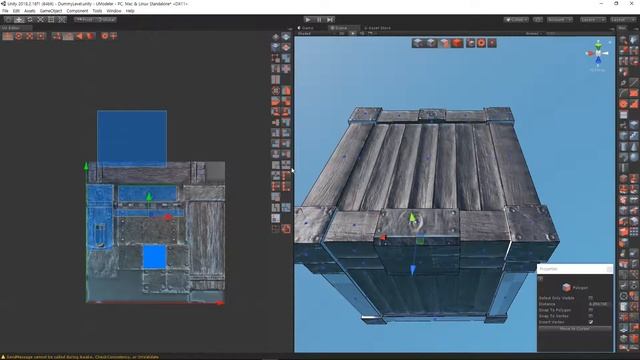Click the Polygon tool icon in Properties
The height and width of the screenshot is (360, 640).
(566, 287)
